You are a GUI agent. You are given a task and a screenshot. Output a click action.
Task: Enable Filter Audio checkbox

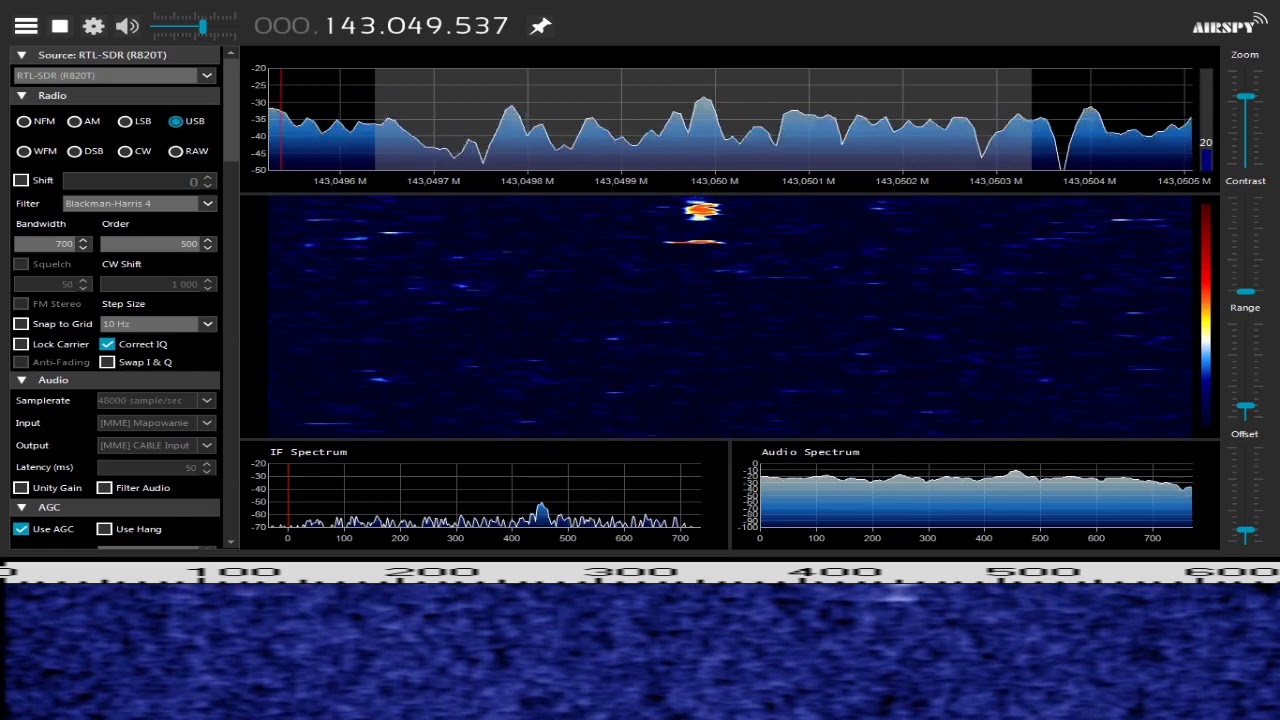[104, 488]
